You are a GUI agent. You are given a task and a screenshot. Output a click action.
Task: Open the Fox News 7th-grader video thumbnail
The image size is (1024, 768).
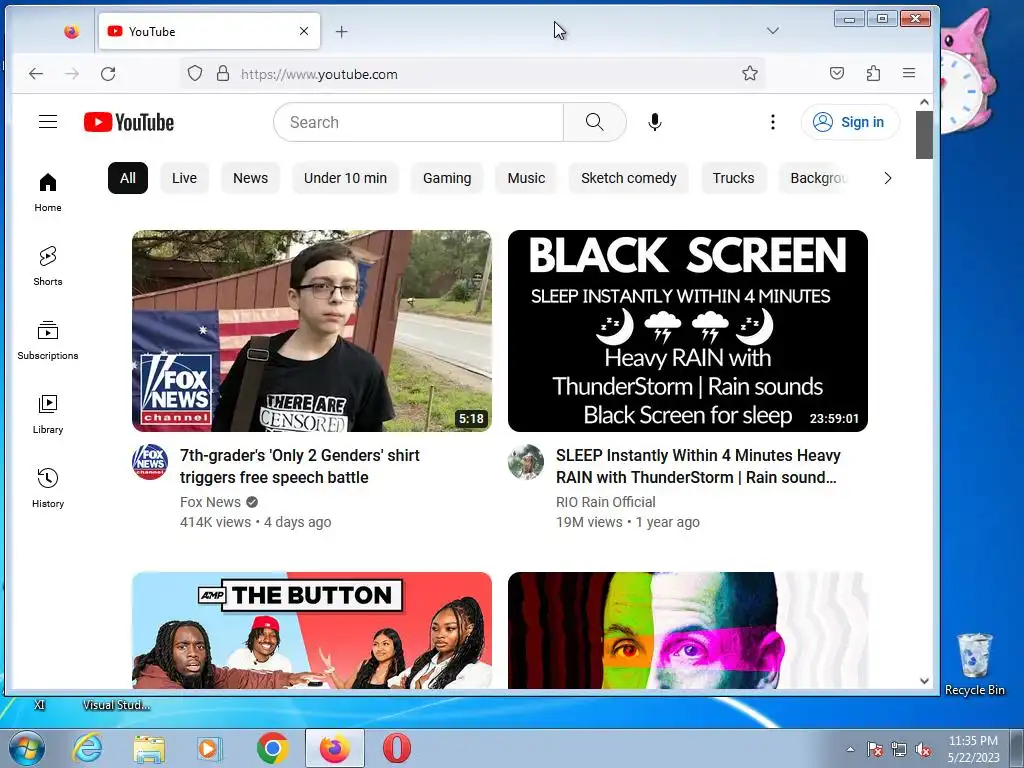[312, 330]
